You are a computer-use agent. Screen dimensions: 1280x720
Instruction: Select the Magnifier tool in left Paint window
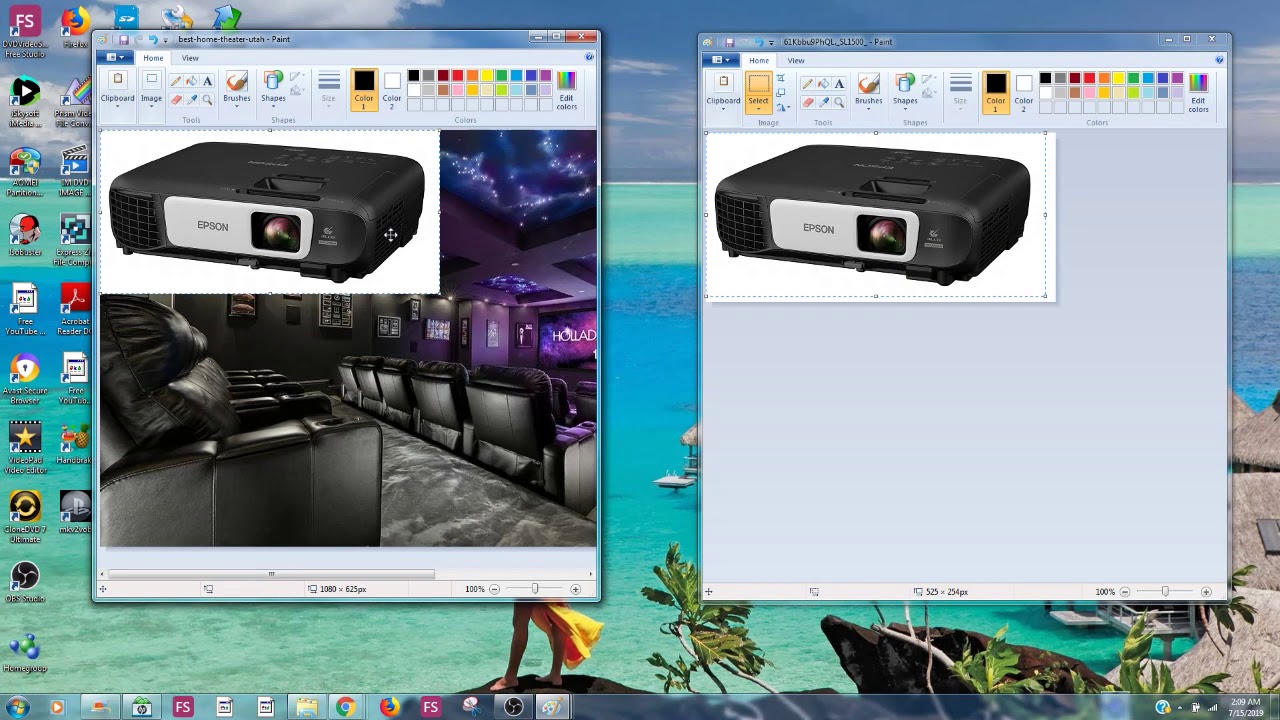click(x=207, y=99)
